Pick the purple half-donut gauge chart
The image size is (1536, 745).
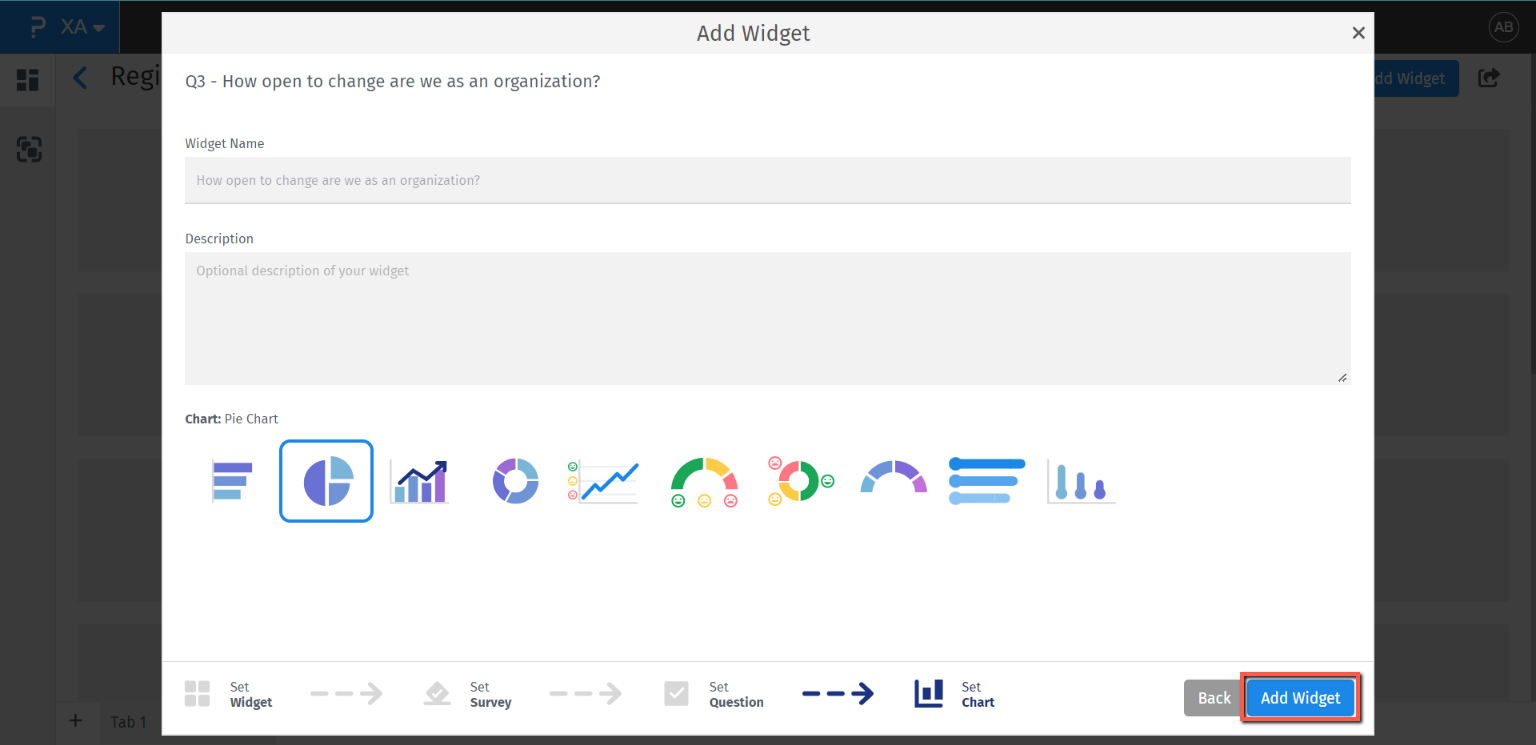[x=893, y=478]
